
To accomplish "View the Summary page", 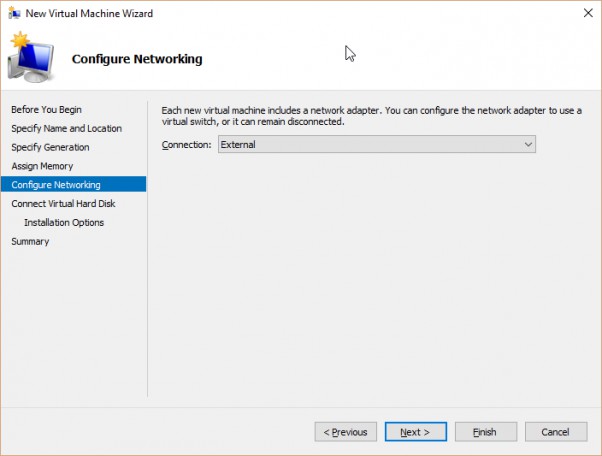I will [x=30, y=241].
